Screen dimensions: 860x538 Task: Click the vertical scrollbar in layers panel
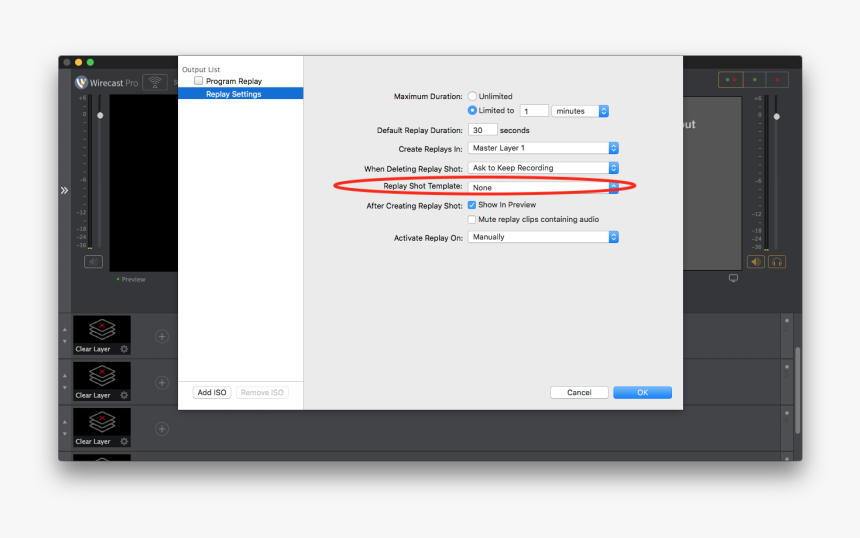(797, 390)
